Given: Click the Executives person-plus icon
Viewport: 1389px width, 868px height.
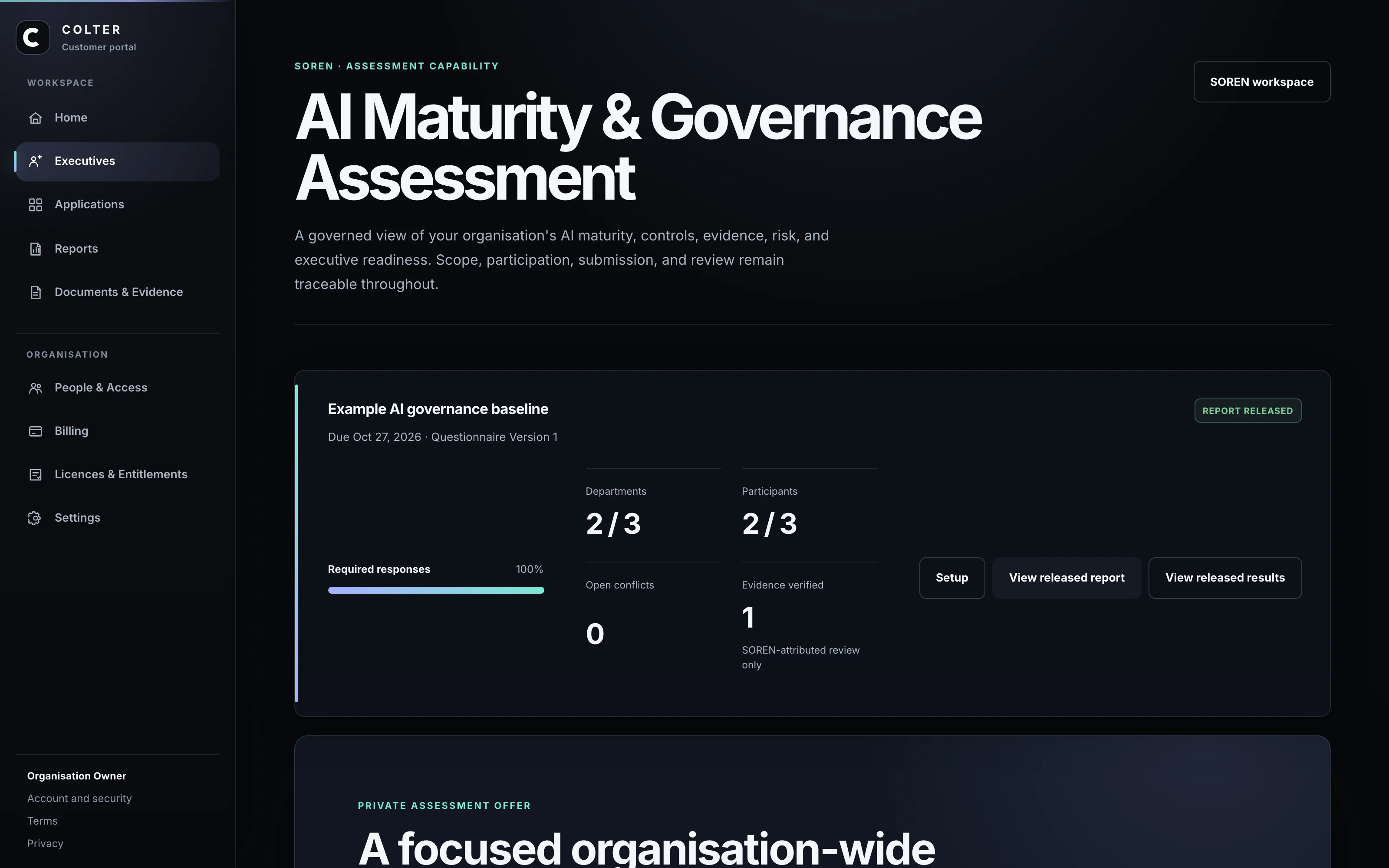Looking at the screenshot, I should [36, 161].
